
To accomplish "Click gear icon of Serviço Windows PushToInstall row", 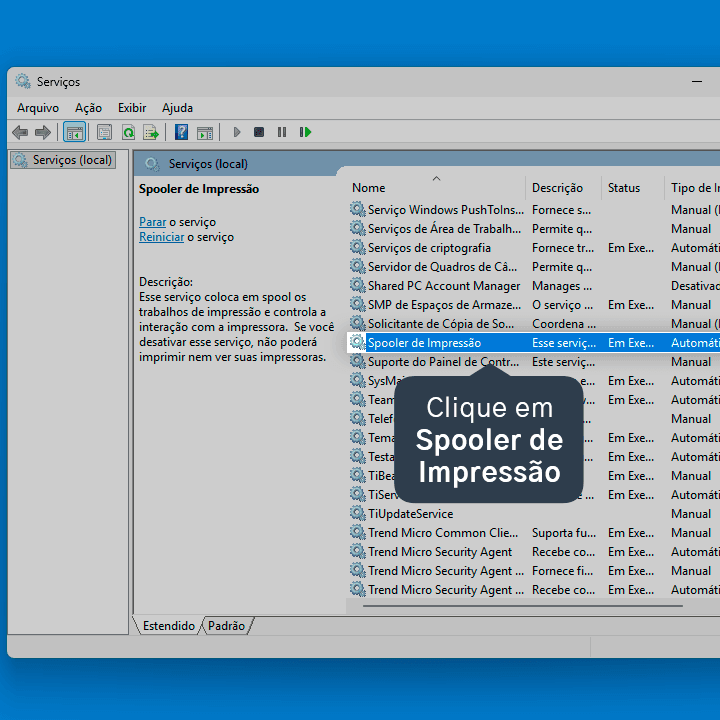I will 357,209.
